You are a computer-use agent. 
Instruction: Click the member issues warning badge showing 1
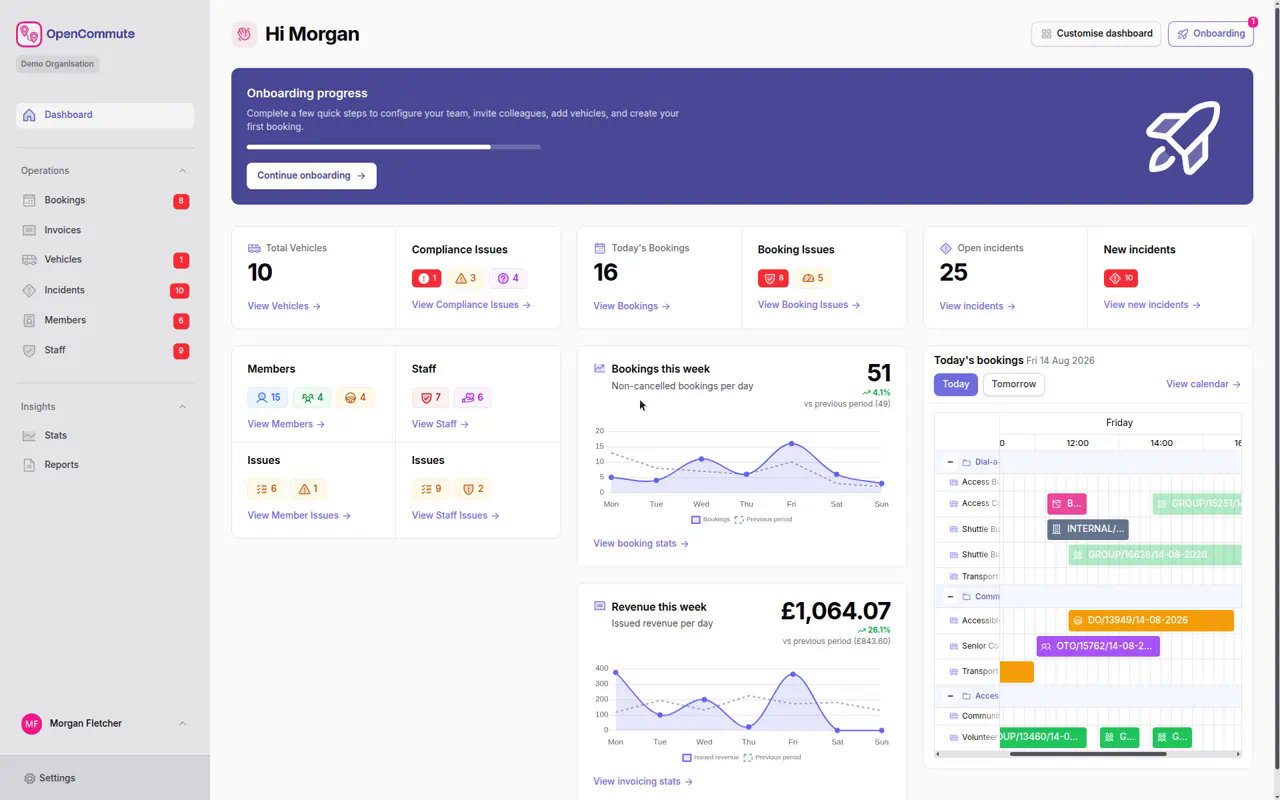308,489
